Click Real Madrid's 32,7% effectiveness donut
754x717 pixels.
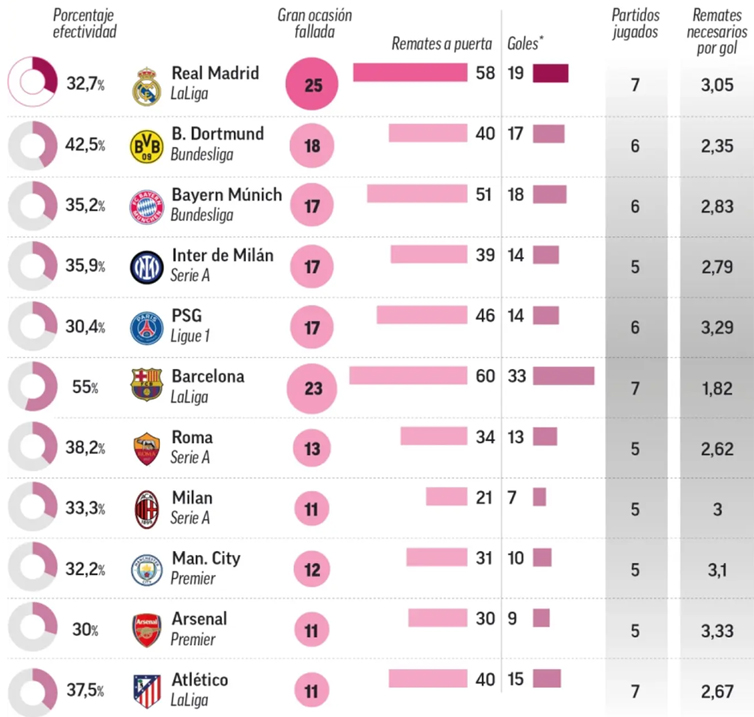tap(32, 81)
